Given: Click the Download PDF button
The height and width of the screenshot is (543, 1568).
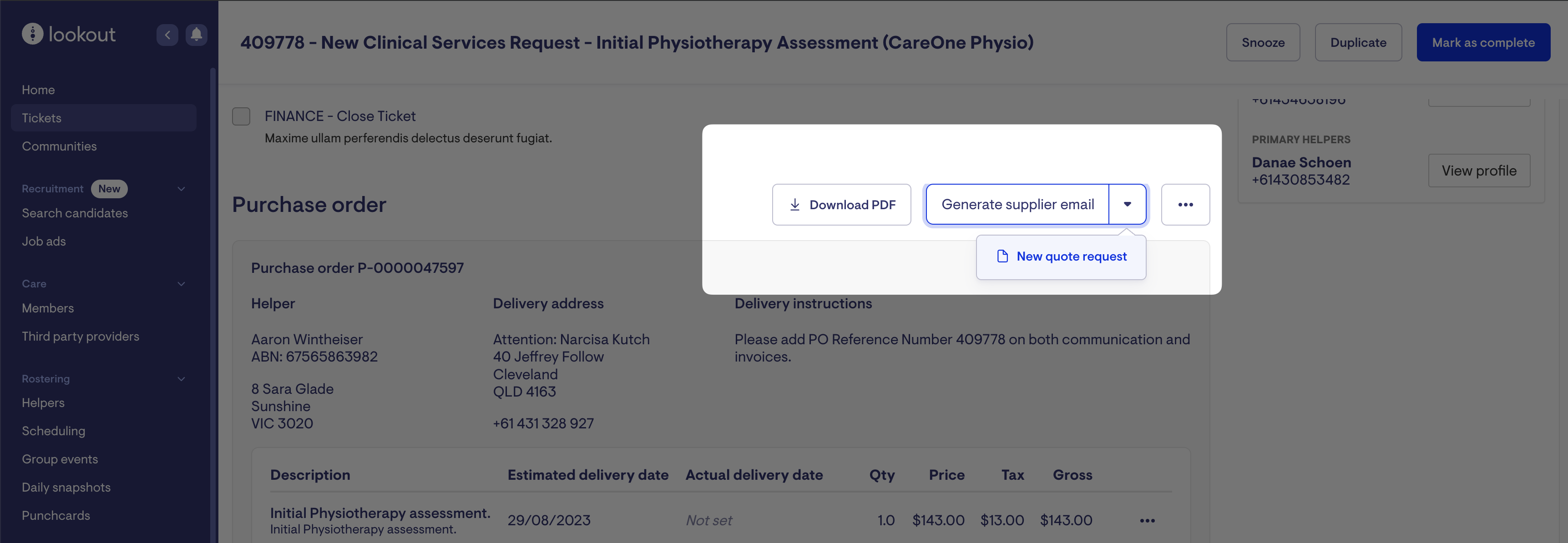Looking at the screenshot, I should click(841, 205).
